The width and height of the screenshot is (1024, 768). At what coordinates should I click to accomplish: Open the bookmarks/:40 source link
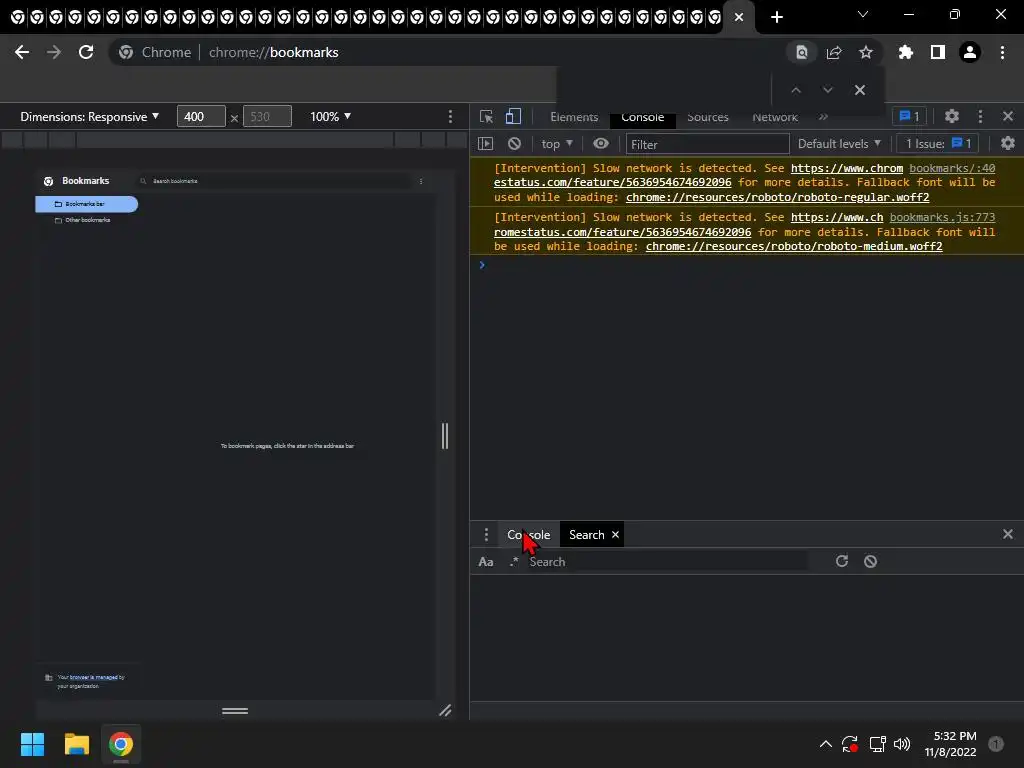952,168
